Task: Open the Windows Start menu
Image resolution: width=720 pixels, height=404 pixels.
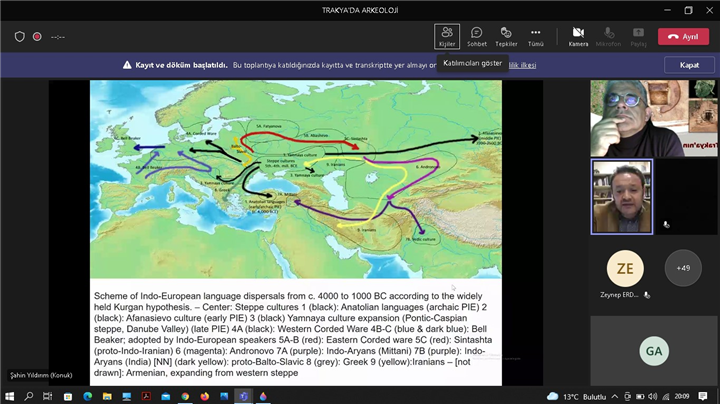Action: pos(9,396)
